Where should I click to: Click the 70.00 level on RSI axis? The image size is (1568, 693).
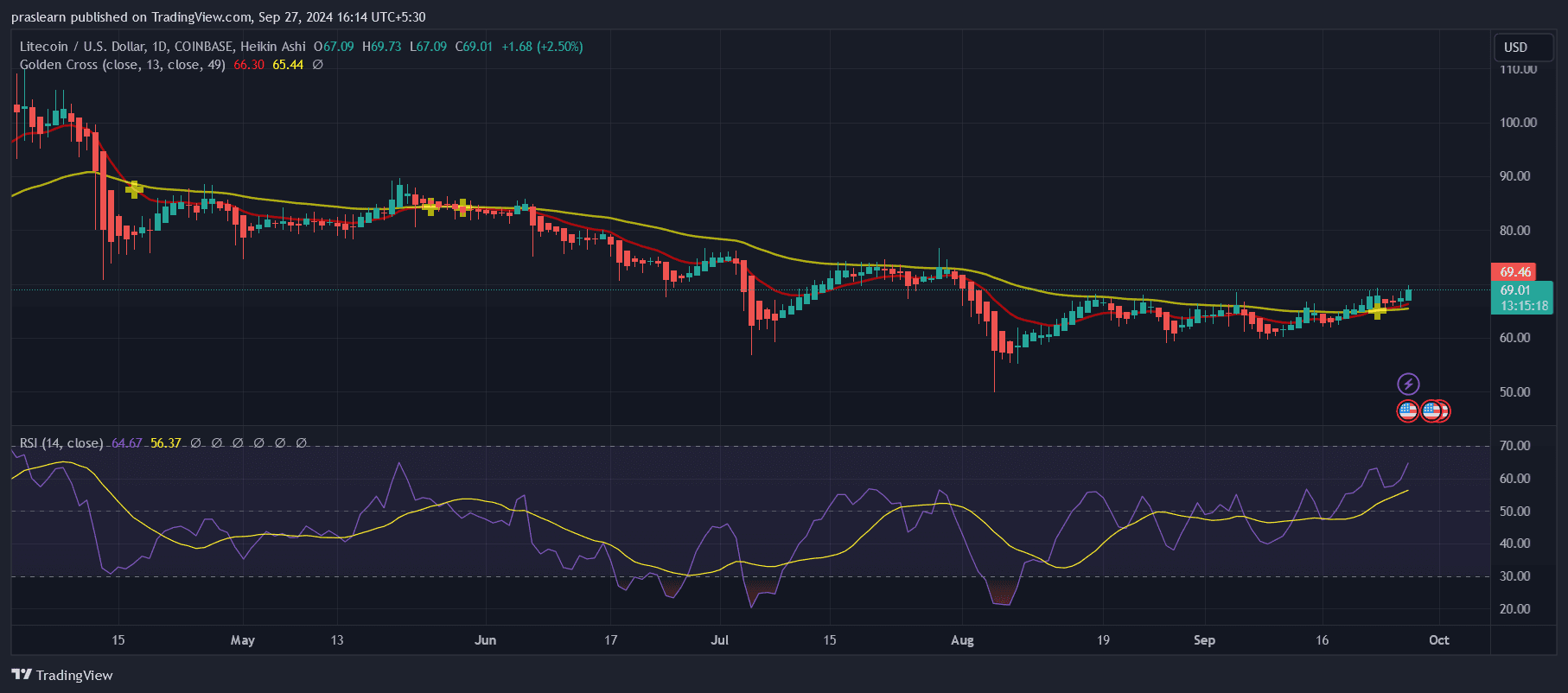coord(1514,446)
